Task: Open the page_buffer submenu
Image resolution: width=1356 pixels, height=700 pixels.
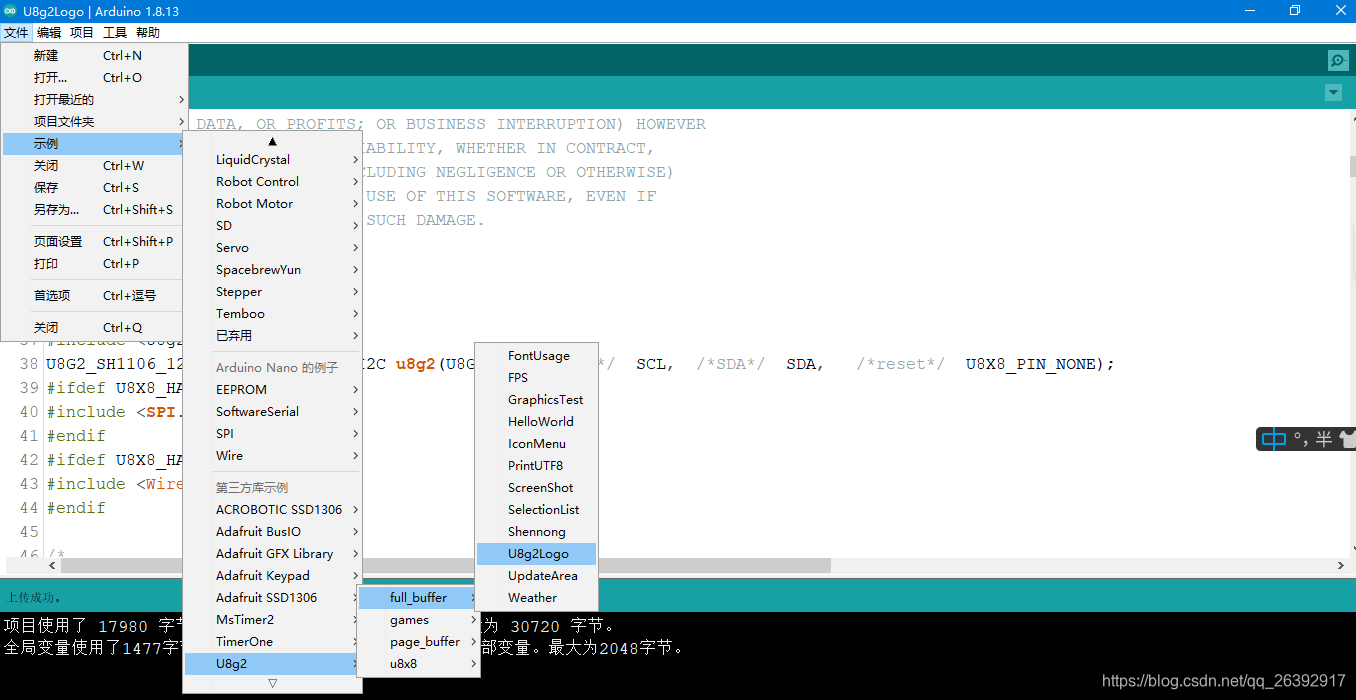Action: [x=419, y=642]
